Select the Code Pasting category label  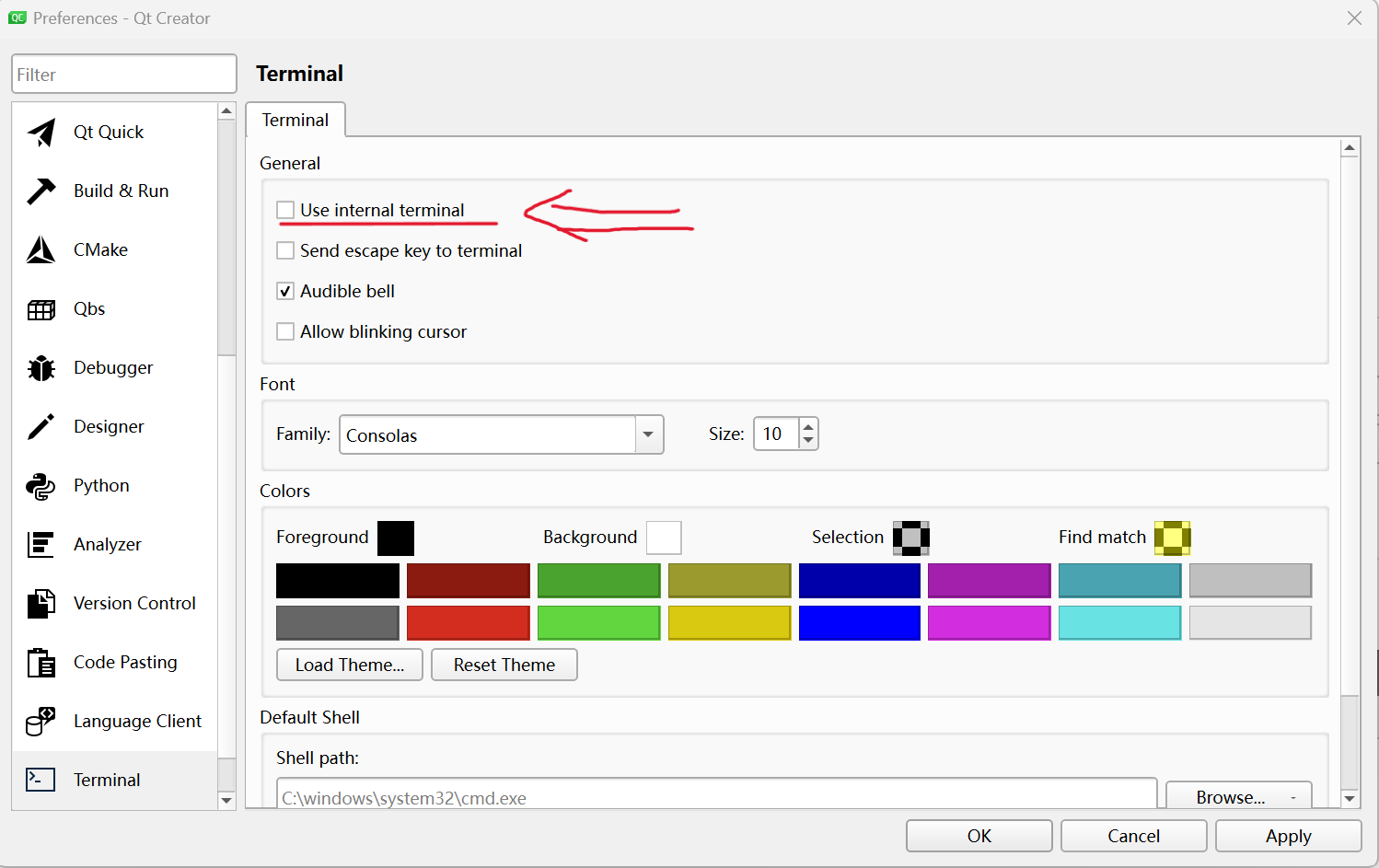point(125,663)
